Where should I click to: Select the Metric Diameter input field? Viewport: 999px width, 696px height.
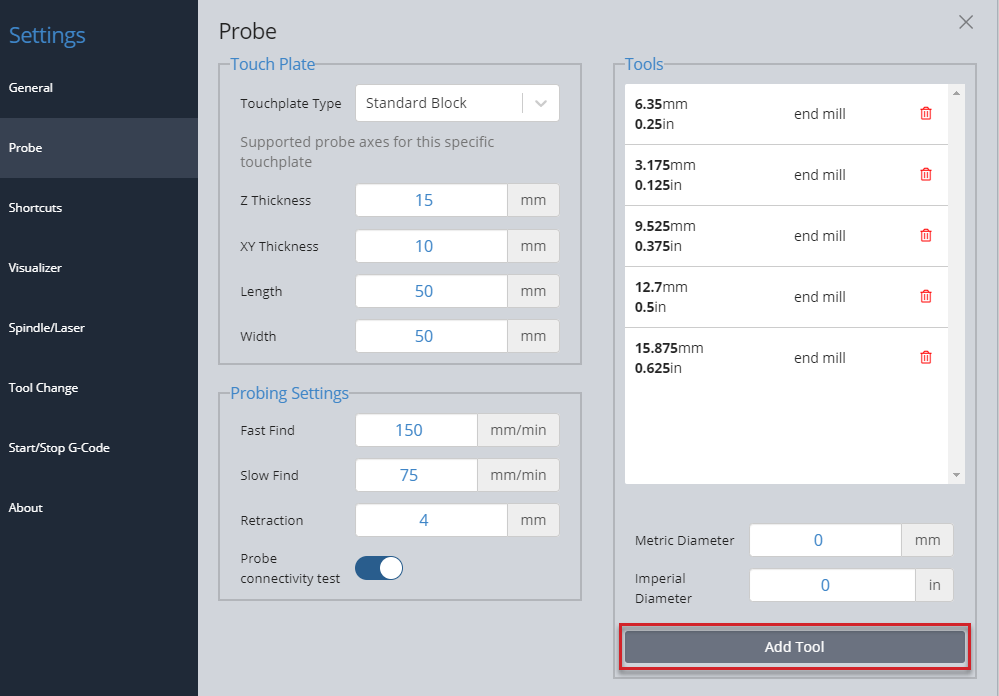pyautogui.click(x=825, y=540)
